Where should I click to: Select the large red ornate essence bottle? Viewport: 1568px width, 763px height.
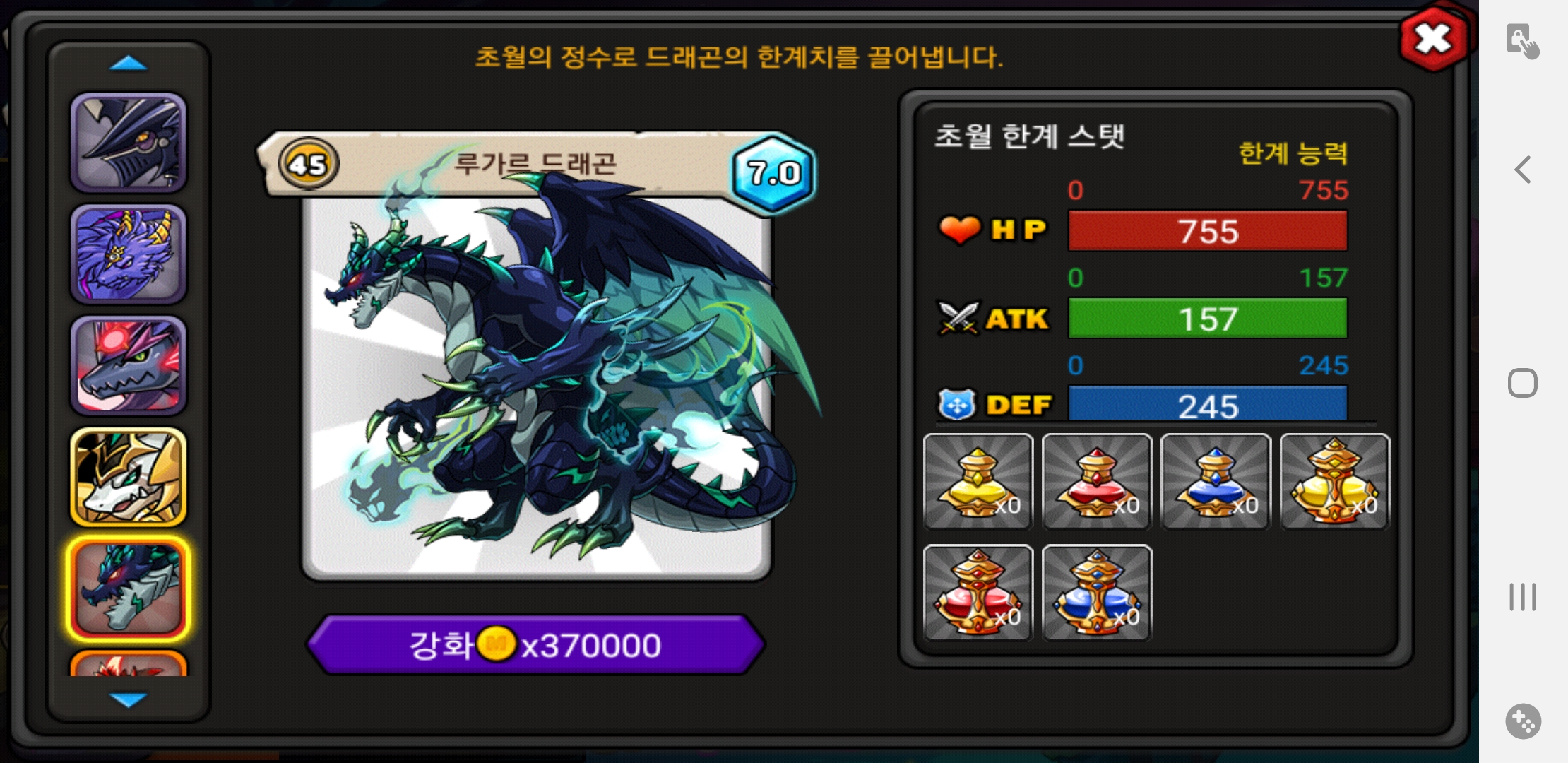(x=978, y=593)
